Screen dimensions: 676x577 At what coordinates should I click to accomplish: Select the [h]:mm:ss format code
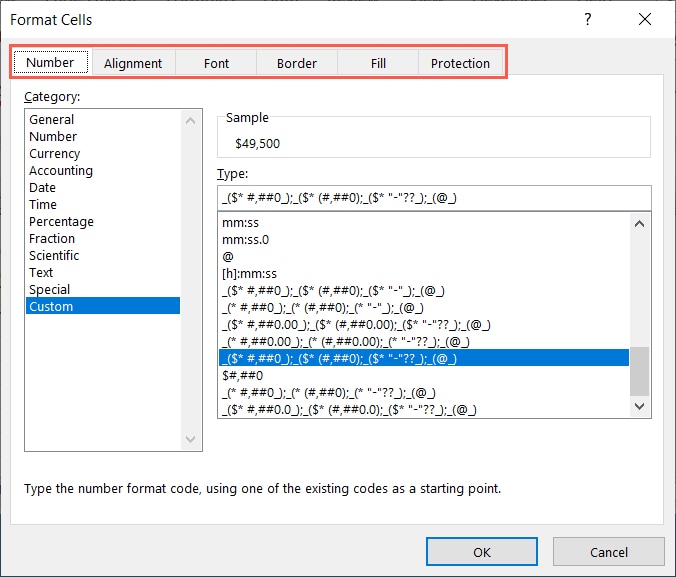pyautogui.click(x=424, y=274)
